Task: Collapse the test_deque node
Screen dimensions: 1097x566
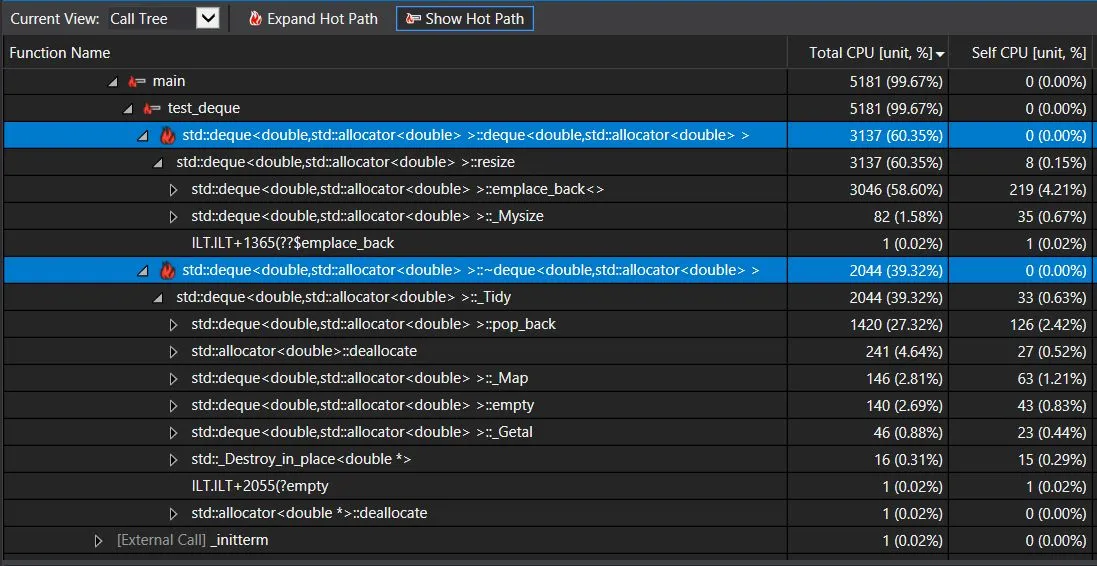Action: coord(128,108)
